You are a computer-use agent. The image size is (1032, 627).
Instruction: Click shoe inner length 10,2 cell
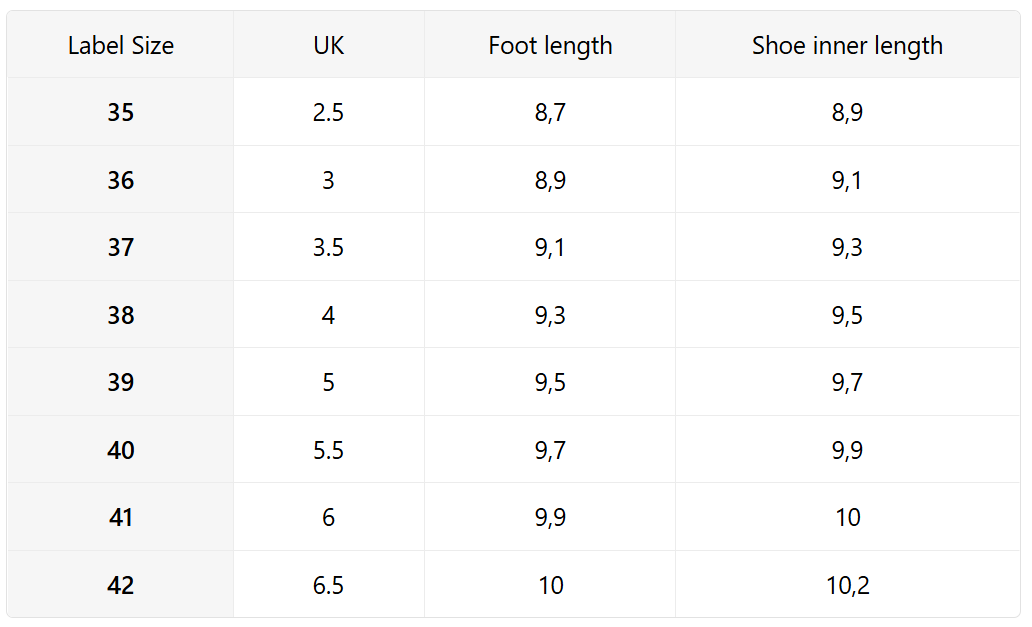[847, 585]
